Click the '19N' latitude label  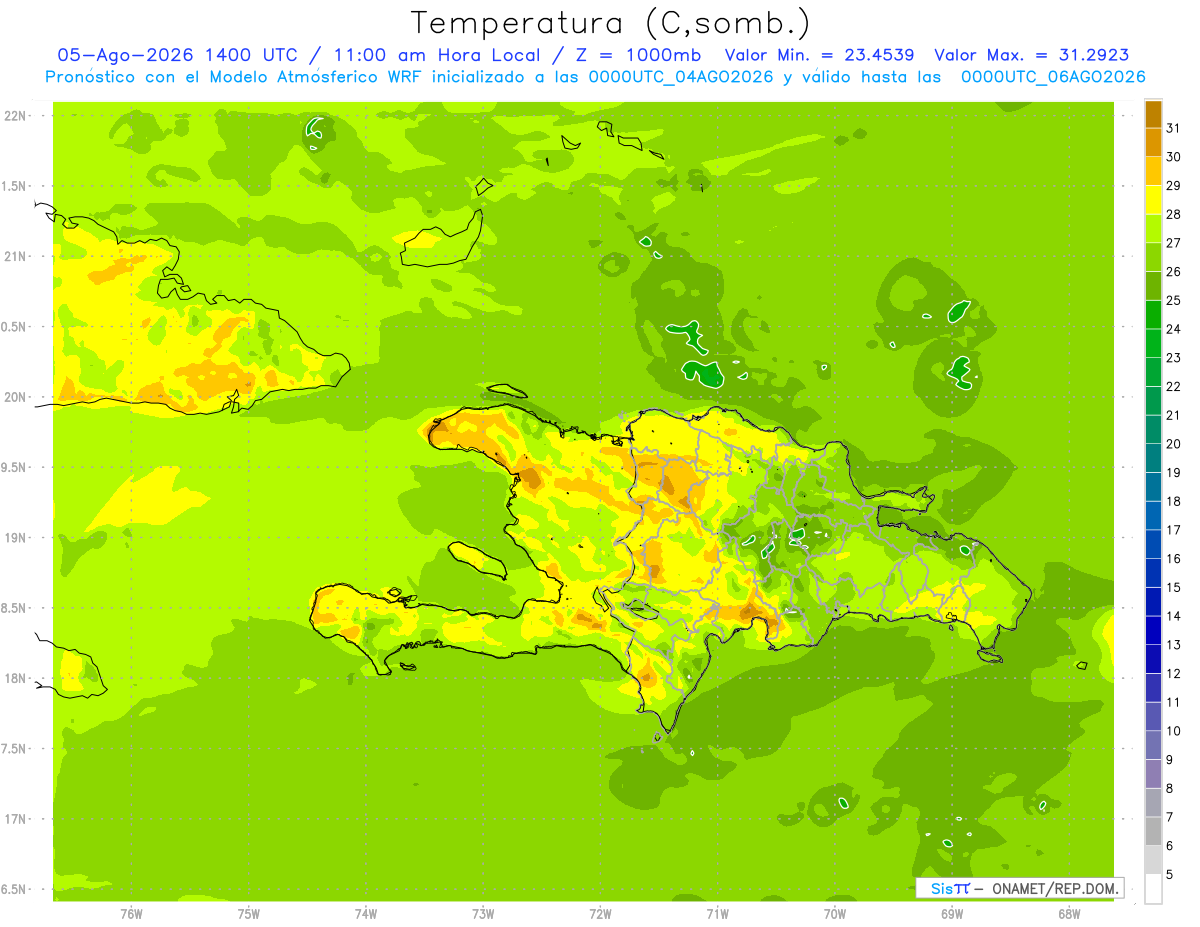click(15, 538)
